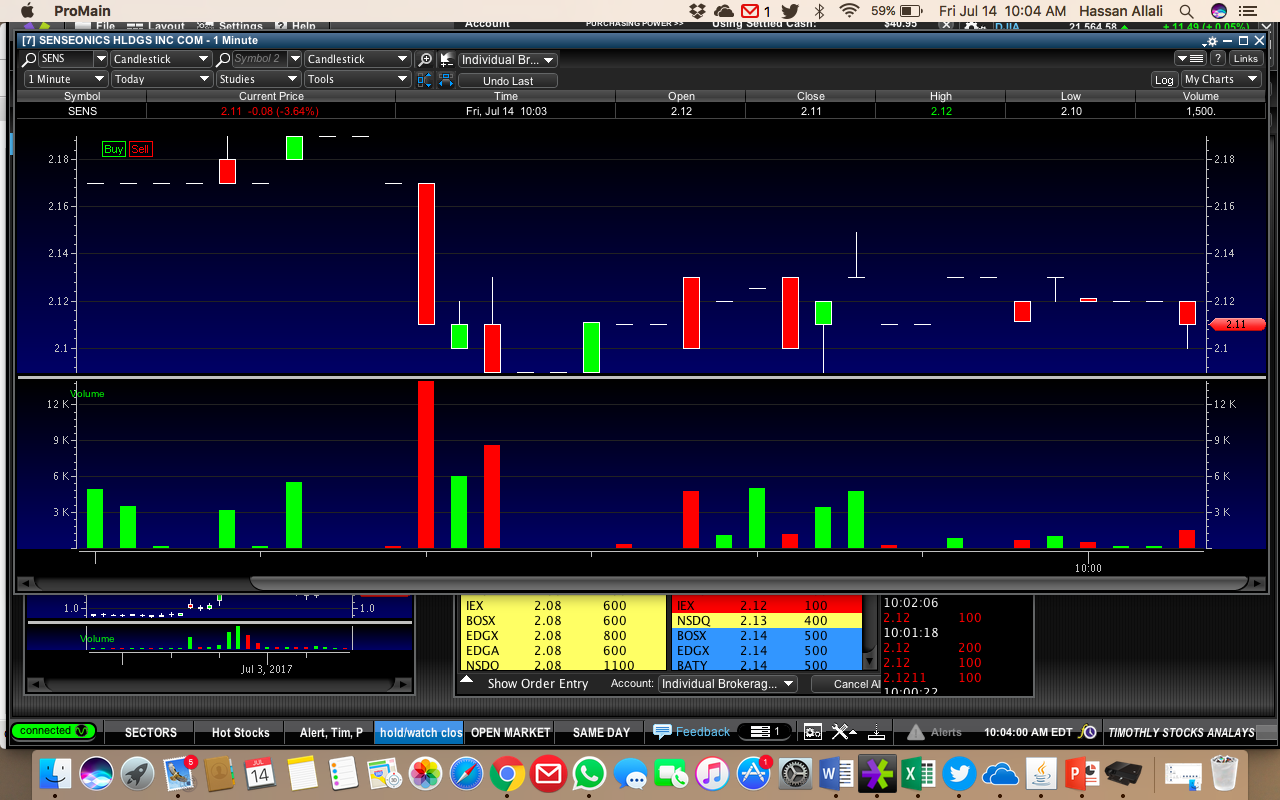Click the Alerts warning triangle icon
1280x800 pixels.
point(916,732)
